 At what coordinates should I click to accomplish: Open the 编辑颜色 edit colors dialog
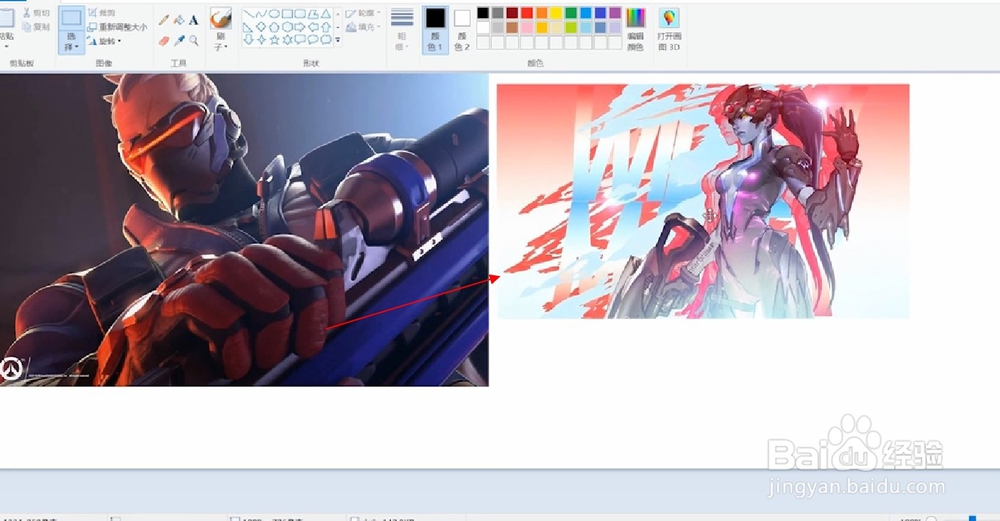636,30
